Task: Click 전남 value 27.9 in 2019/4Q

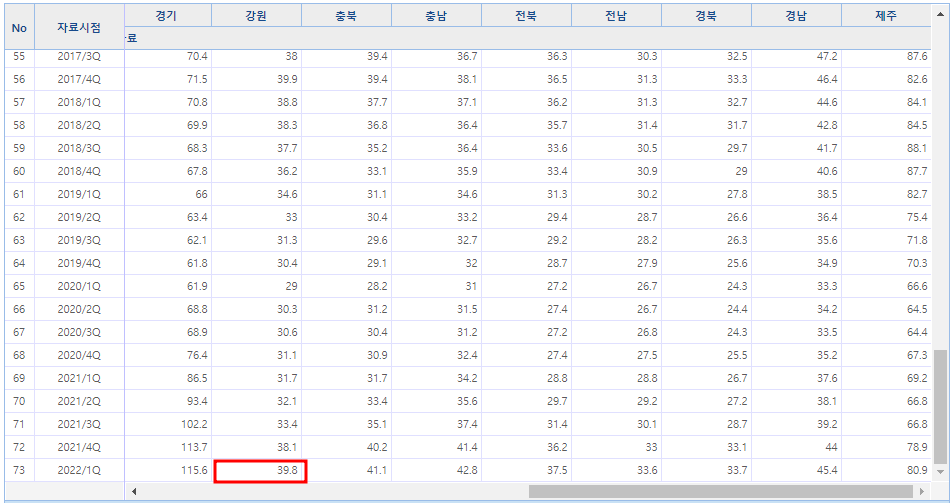Action: [x=616, y=264]
